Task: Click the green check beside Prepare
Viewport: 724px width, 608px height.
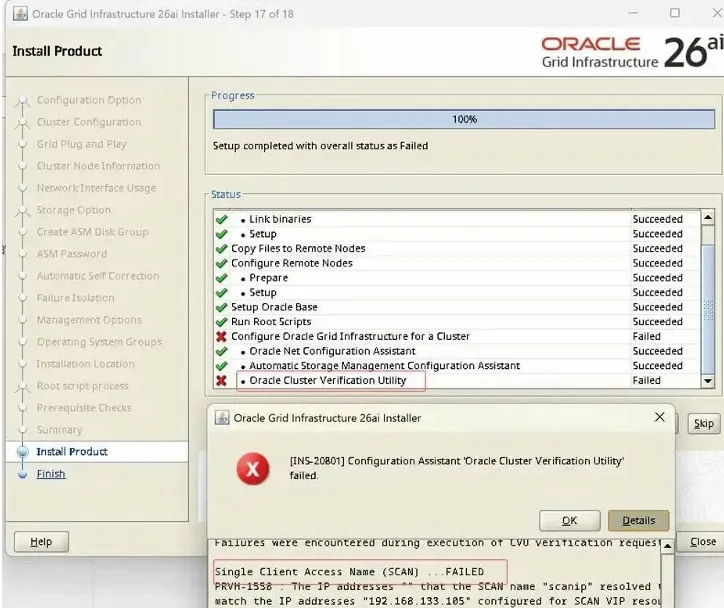Action: click(221, 278)
